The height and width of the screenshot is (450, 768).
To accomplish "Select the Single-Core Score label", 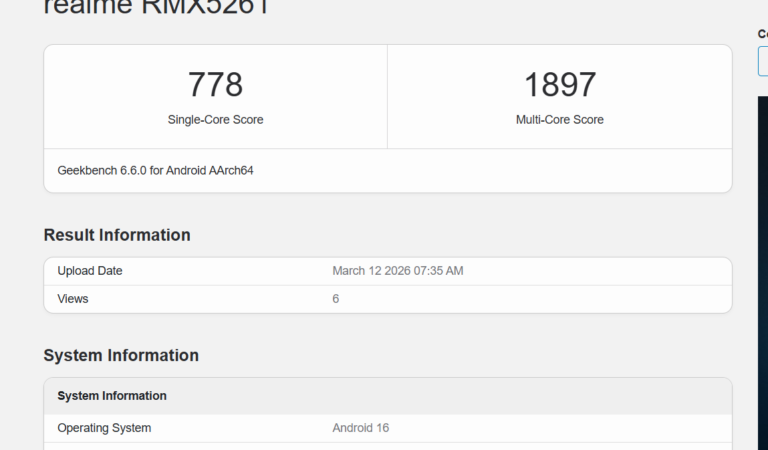I will (x=215, y=120).
